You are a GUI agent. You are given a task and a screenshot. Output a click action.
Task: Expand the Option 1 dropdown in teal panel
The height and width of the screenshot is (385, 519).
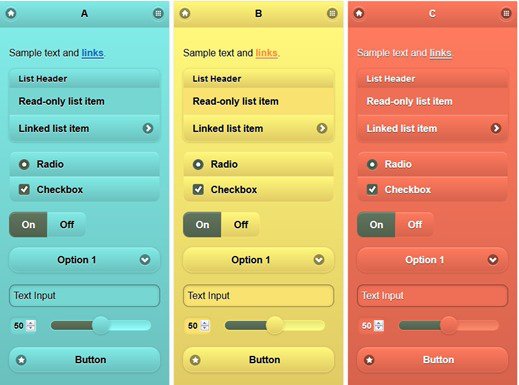pyautogui.click(x=84, y=260)
